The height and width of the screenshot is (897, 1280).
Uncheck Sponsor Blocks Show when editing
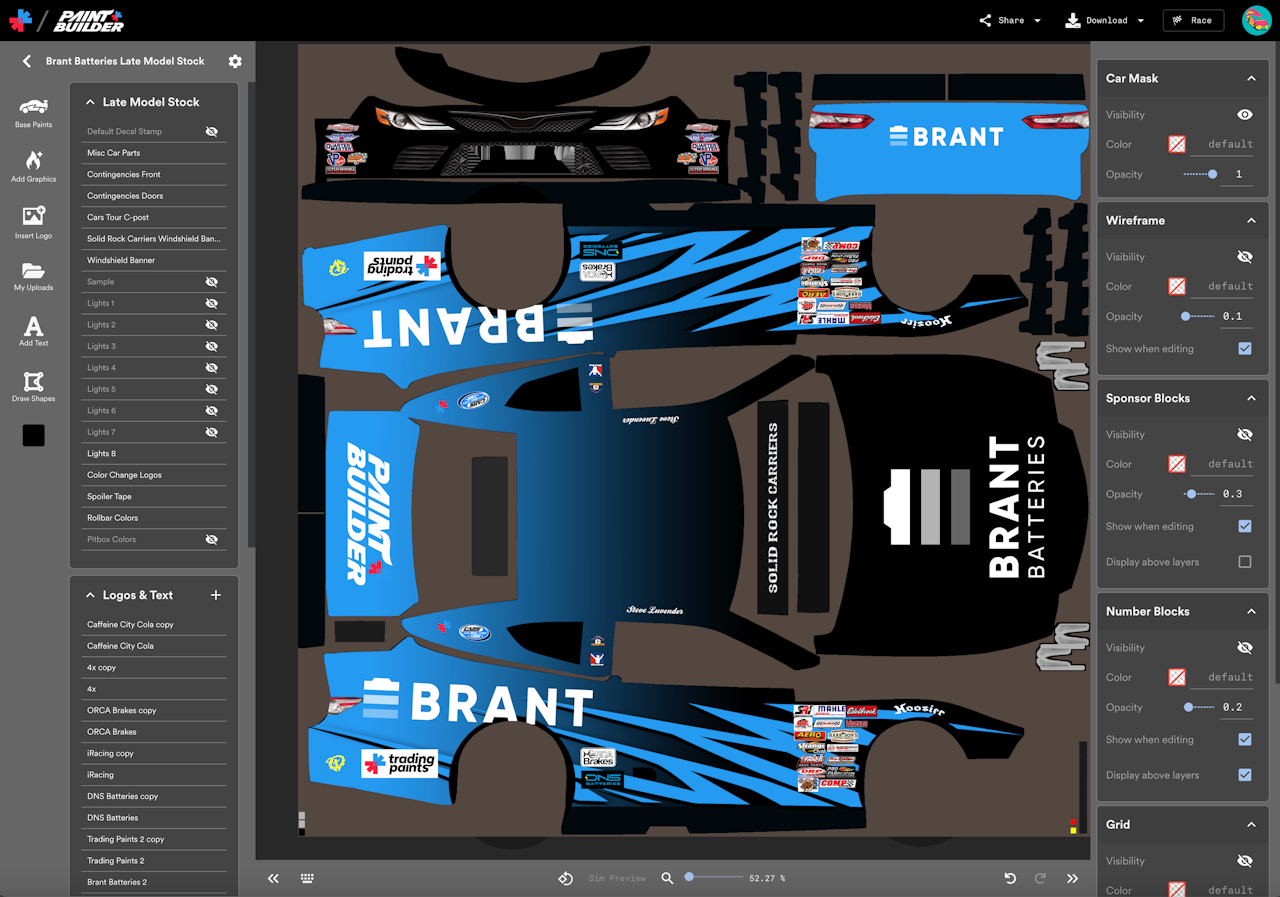[x=1245, y=526]
